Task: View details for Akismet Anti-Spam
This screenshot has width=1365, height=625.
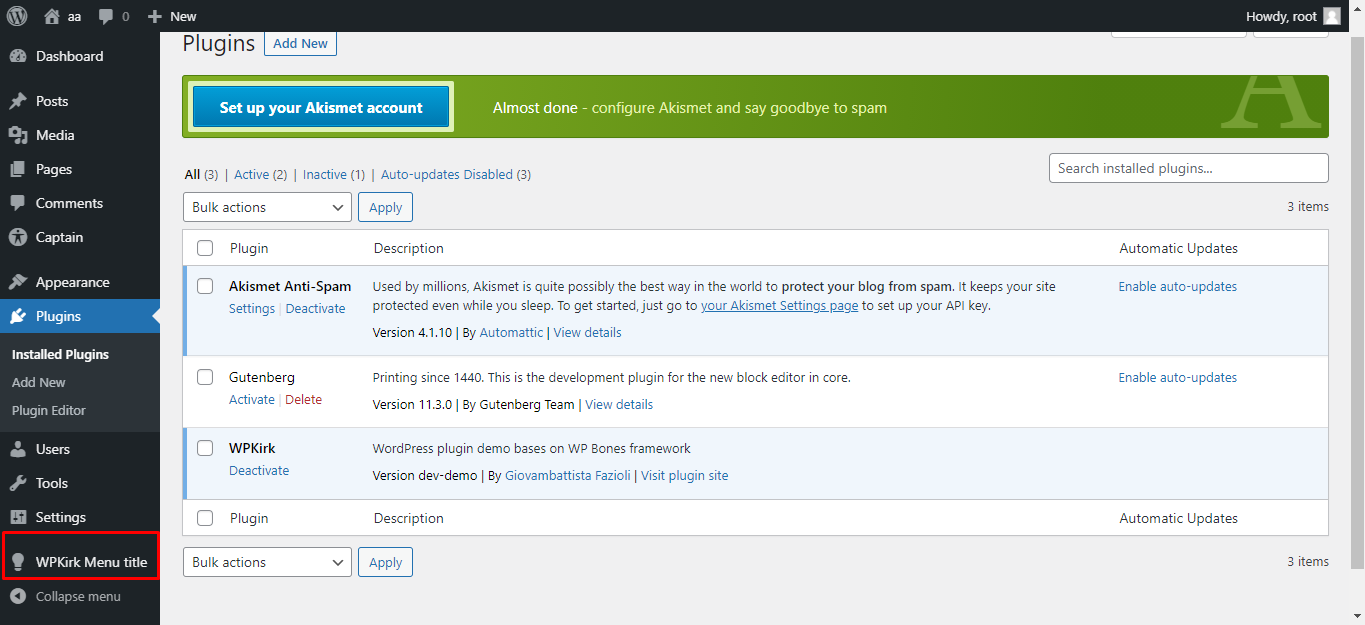Action: [x=587, y=332]
